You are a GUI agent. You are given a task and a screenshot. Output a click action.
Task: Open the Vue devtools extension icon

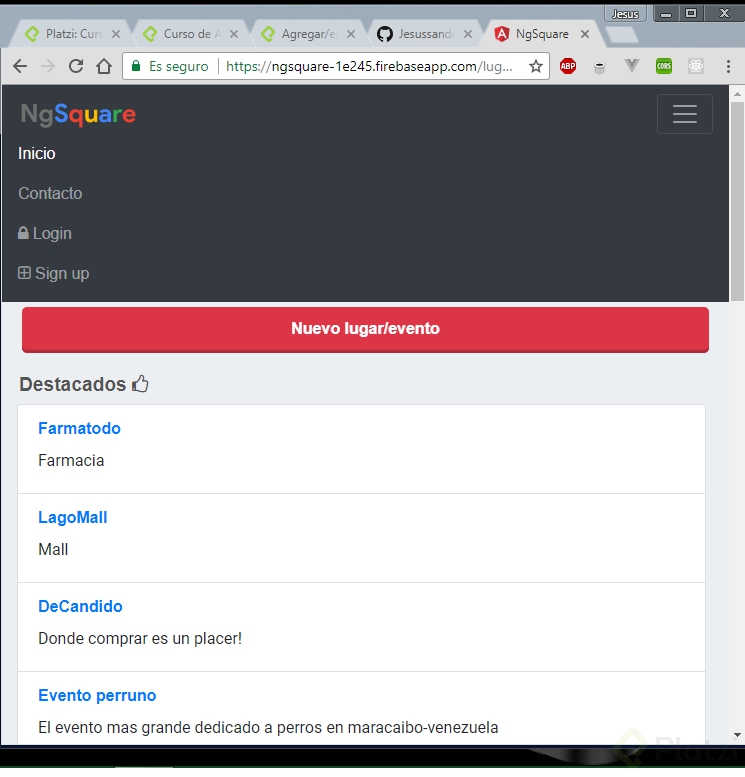click(631, 65)
